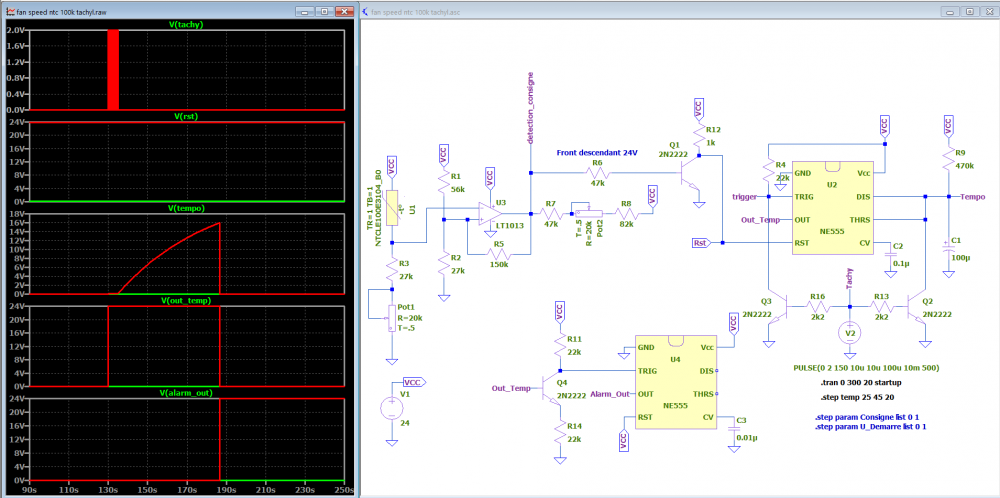
Task: Click the NTCLE100E3104_B0 model name text
Action: point(378,207)
